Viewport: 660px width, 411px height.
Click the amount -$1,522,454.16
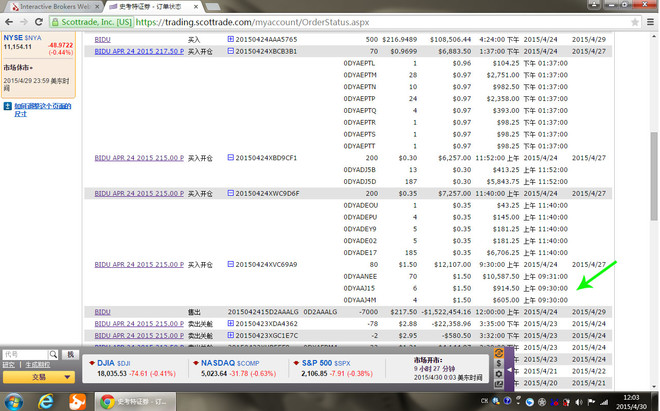(x=446, y=312)
